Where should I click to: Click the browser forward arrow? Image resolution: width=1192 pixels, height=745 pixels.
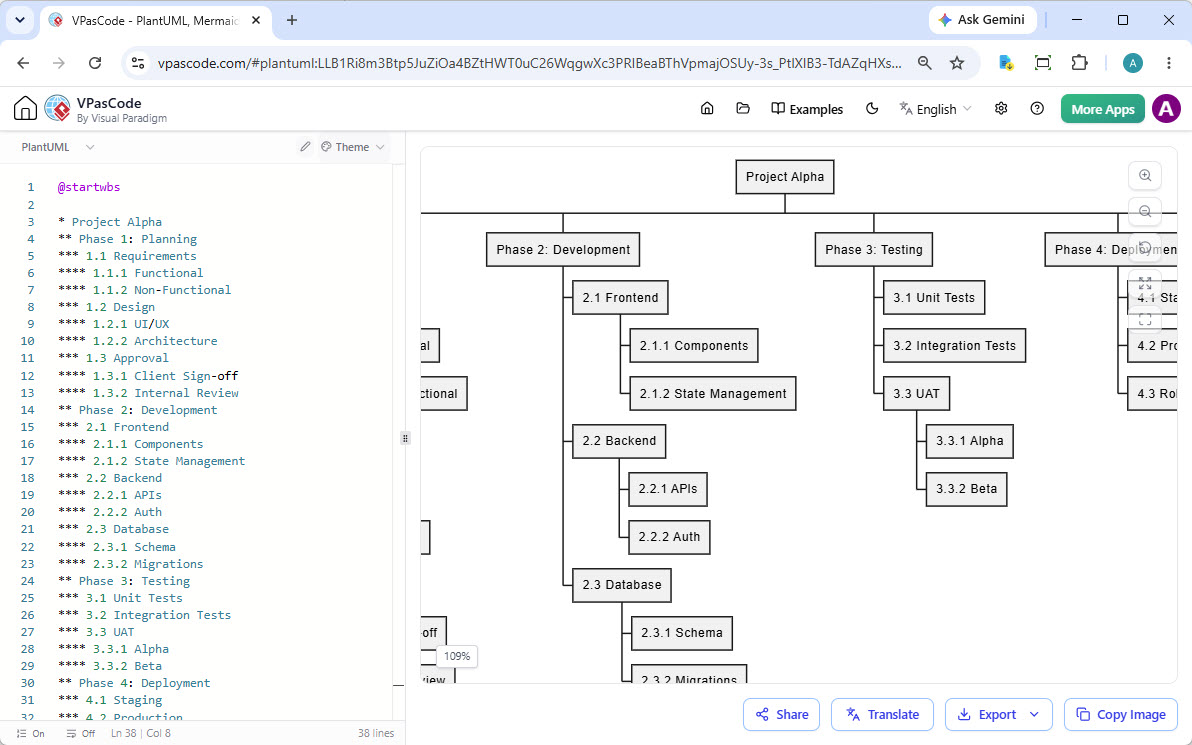pyautogui.click(x=59, y=63)
